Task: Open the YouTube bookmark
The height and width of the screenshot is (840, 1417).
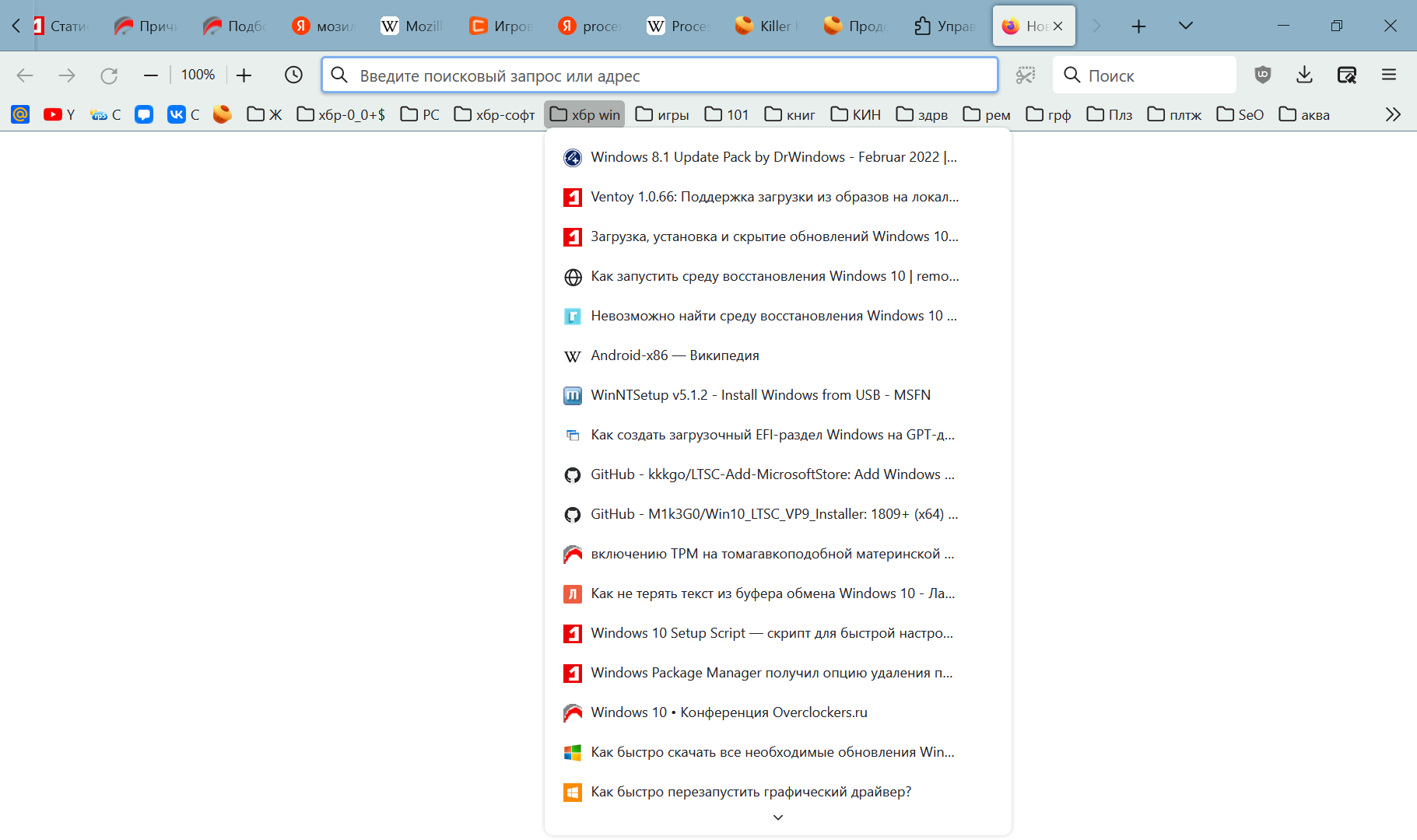Action: (x=60, y=114)
